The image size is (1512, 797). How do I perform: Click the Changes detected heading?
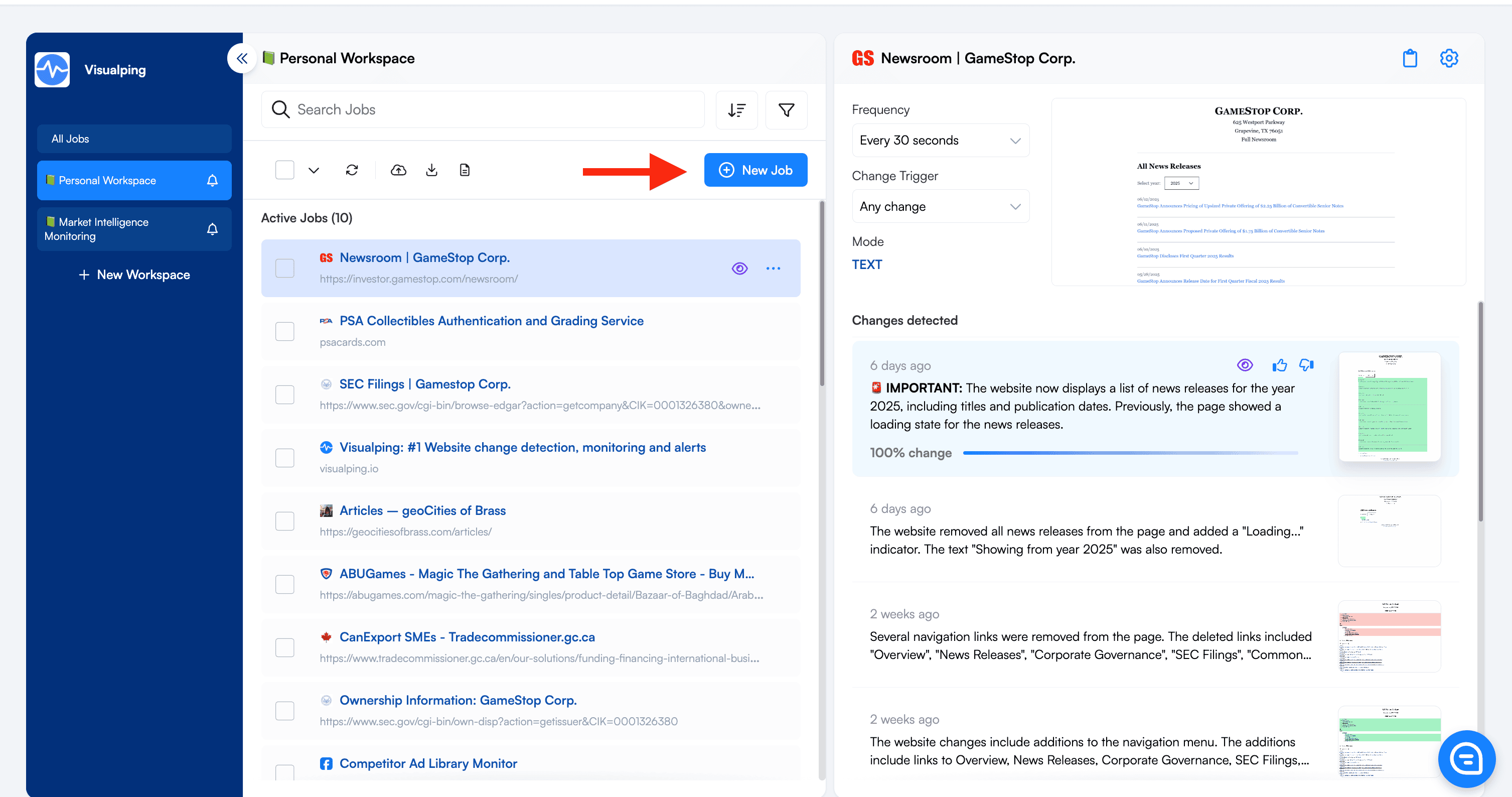coord(904,321)
